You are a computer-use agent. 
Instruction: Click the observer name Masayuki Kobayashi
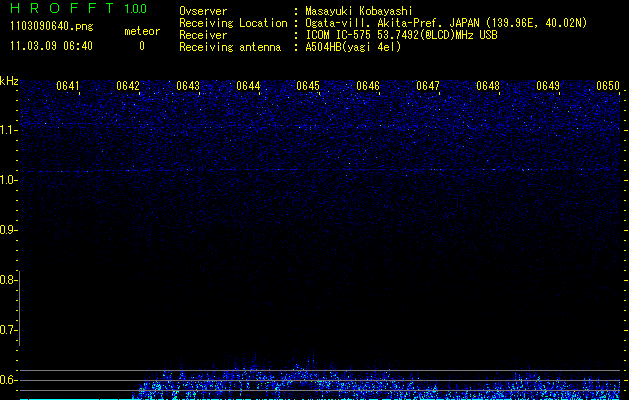(359, 11)
